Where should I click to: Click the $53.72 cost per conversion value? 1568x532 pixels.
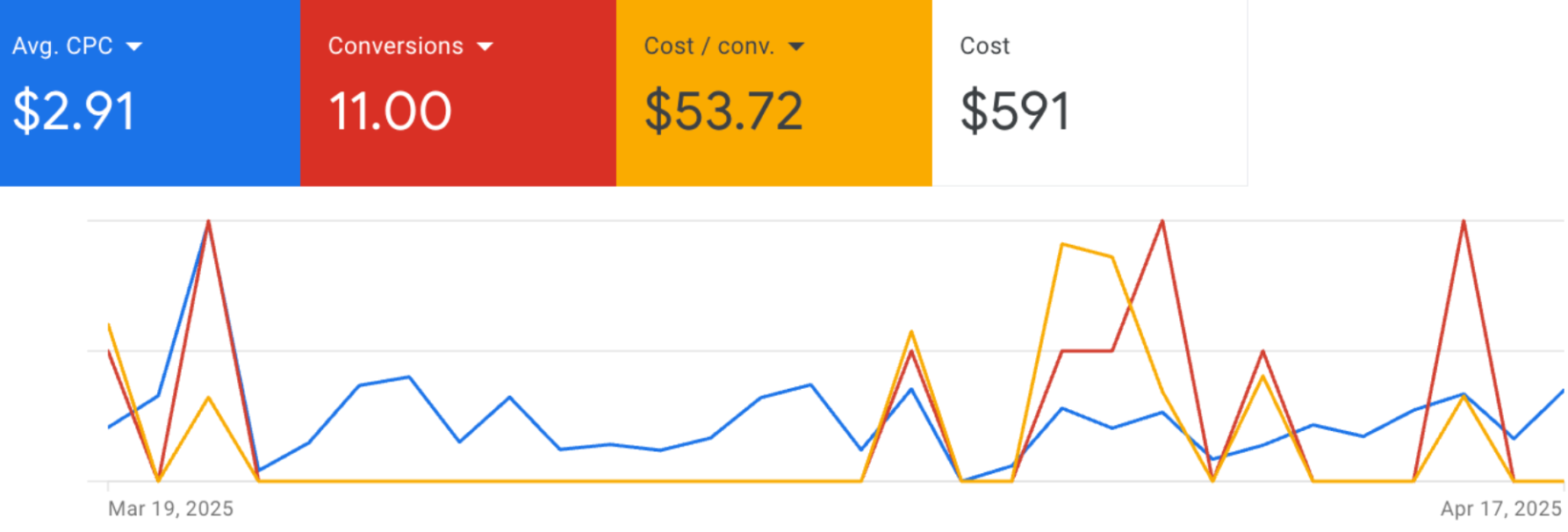[x=723, y=111]
